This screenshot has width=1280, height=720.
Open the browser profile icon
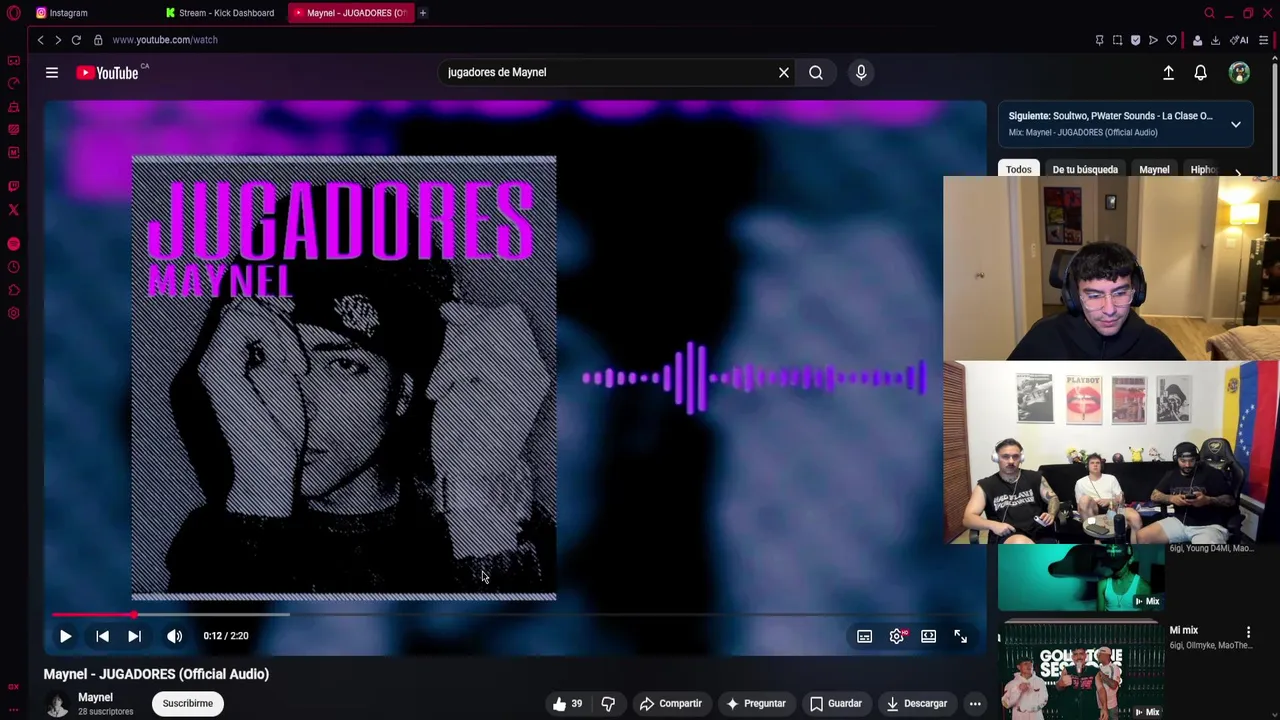[x=1197, y=40]
